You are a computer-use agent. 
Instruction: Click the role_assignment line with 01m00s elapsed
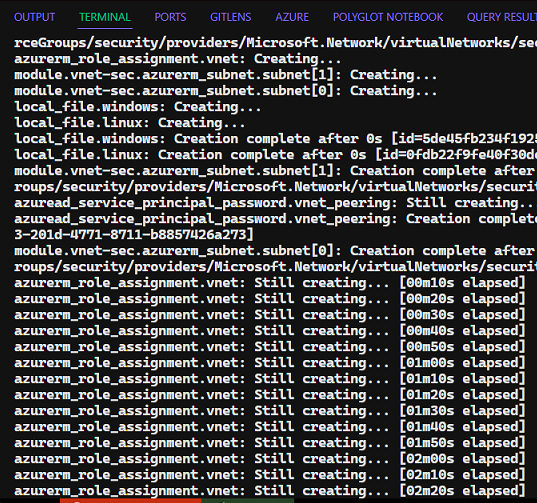(x=270, y=363)
